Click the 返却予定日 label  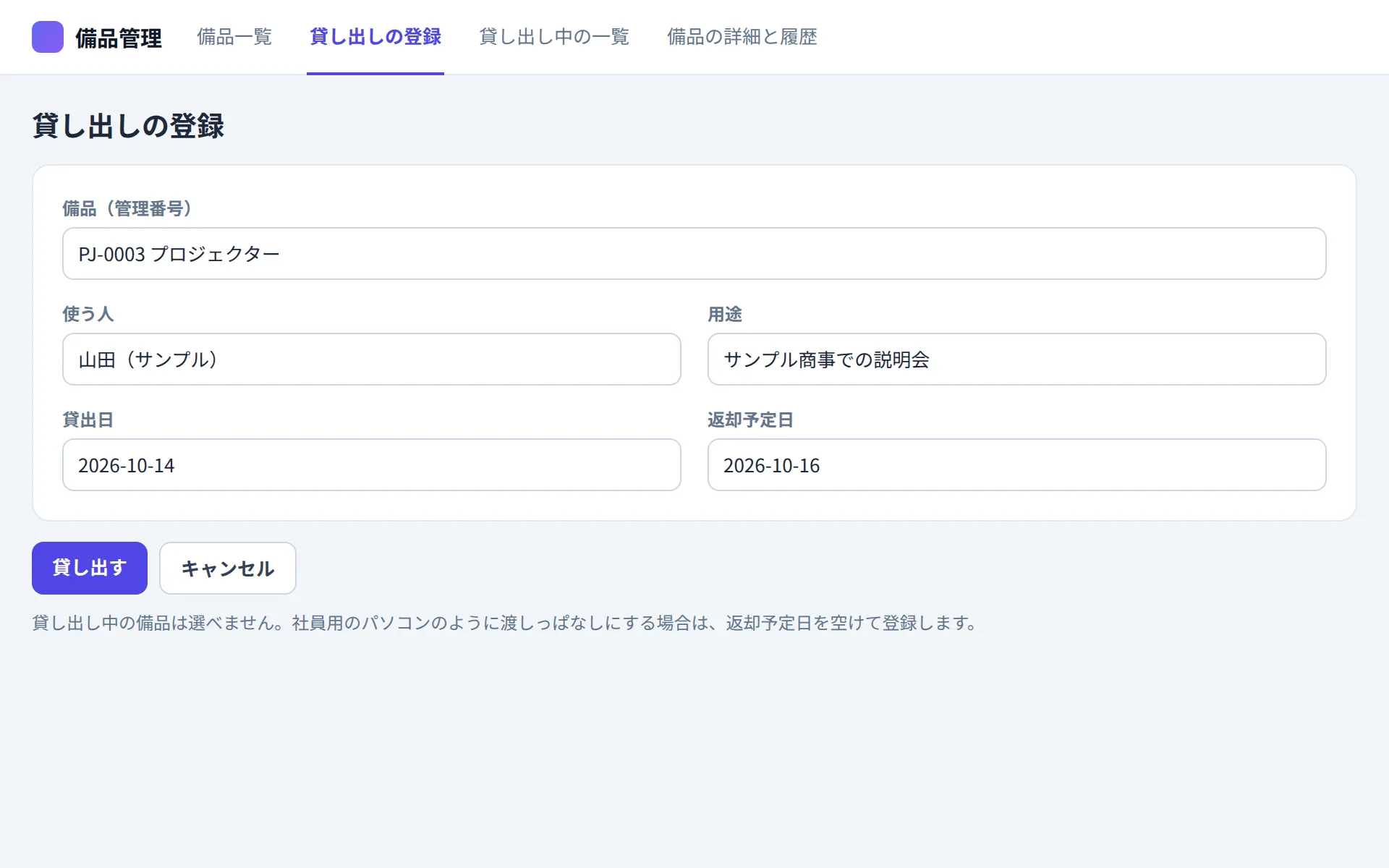pos(751,420)
